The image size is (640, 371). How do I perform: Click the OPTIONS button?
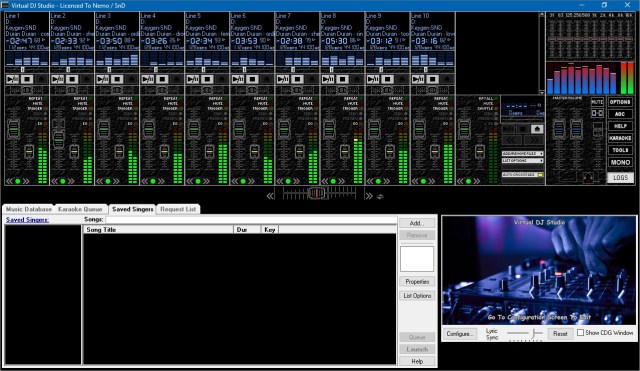(x=620, y=102)
